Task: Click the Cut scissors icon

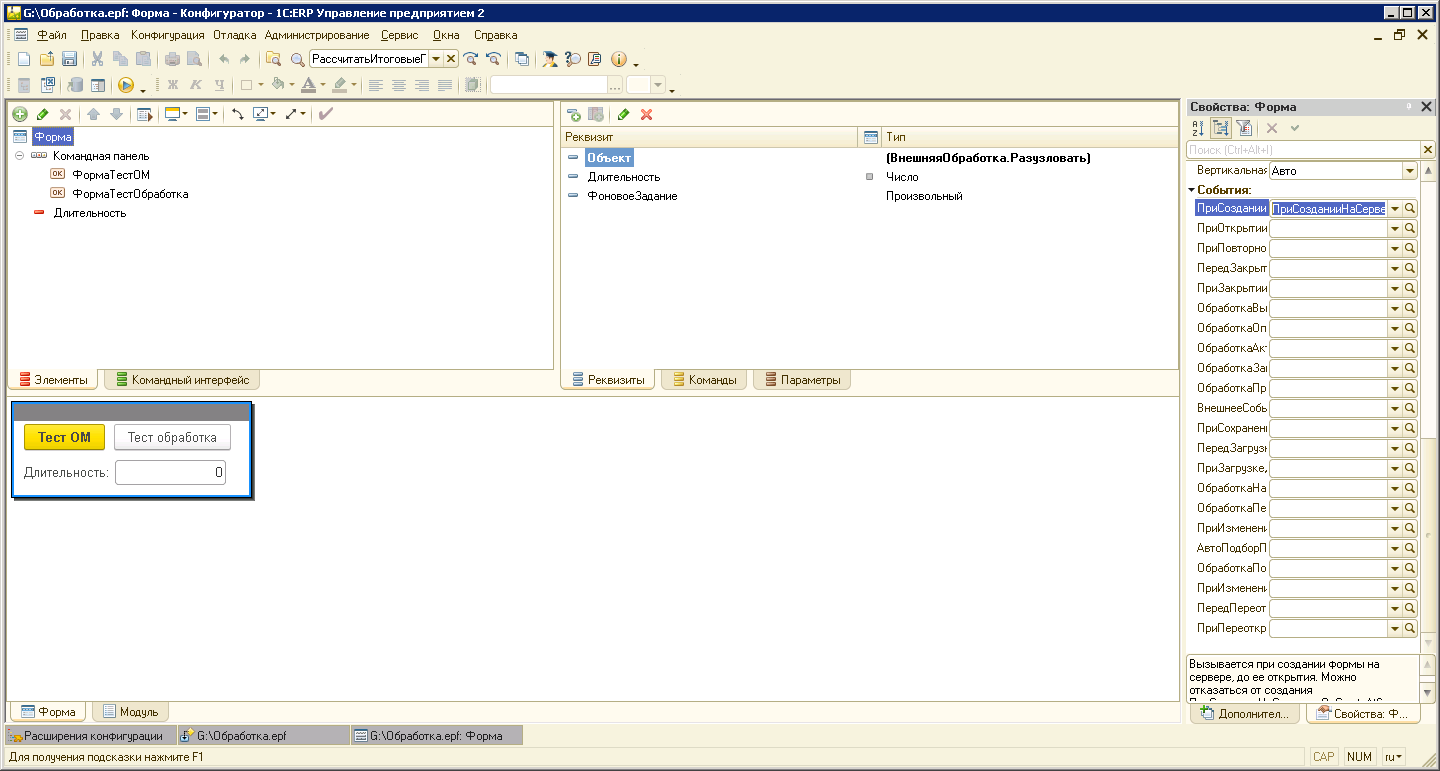Action: 98,59
